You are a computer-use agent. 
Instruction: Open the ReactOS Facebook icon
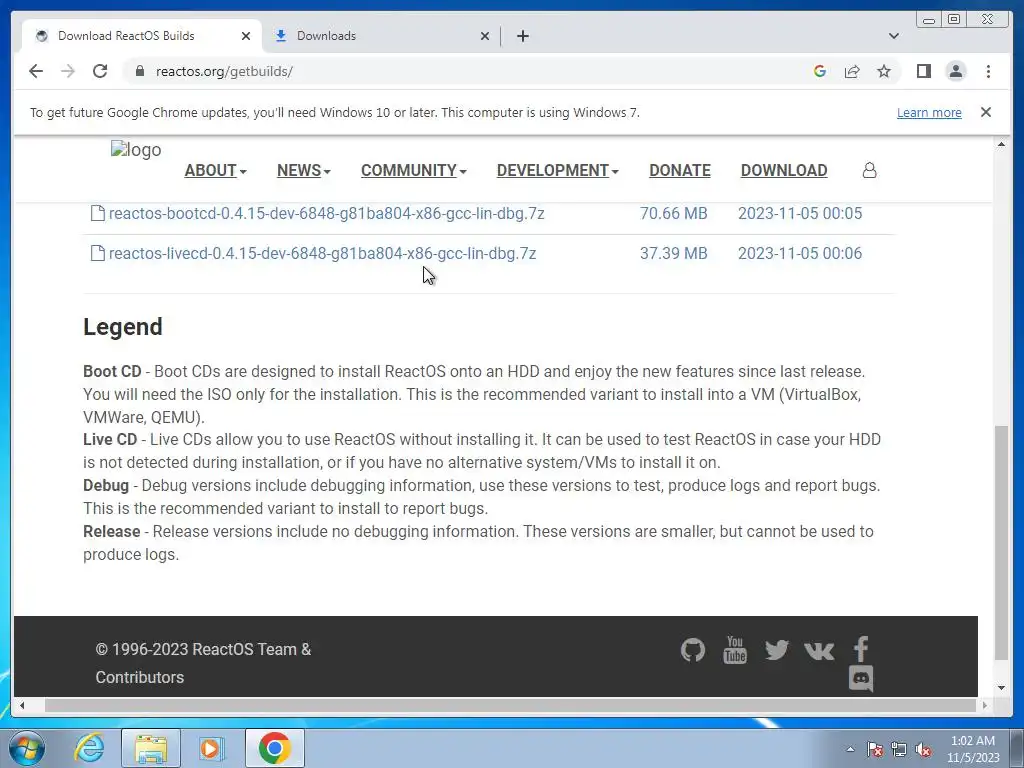[x=861, y=649]
